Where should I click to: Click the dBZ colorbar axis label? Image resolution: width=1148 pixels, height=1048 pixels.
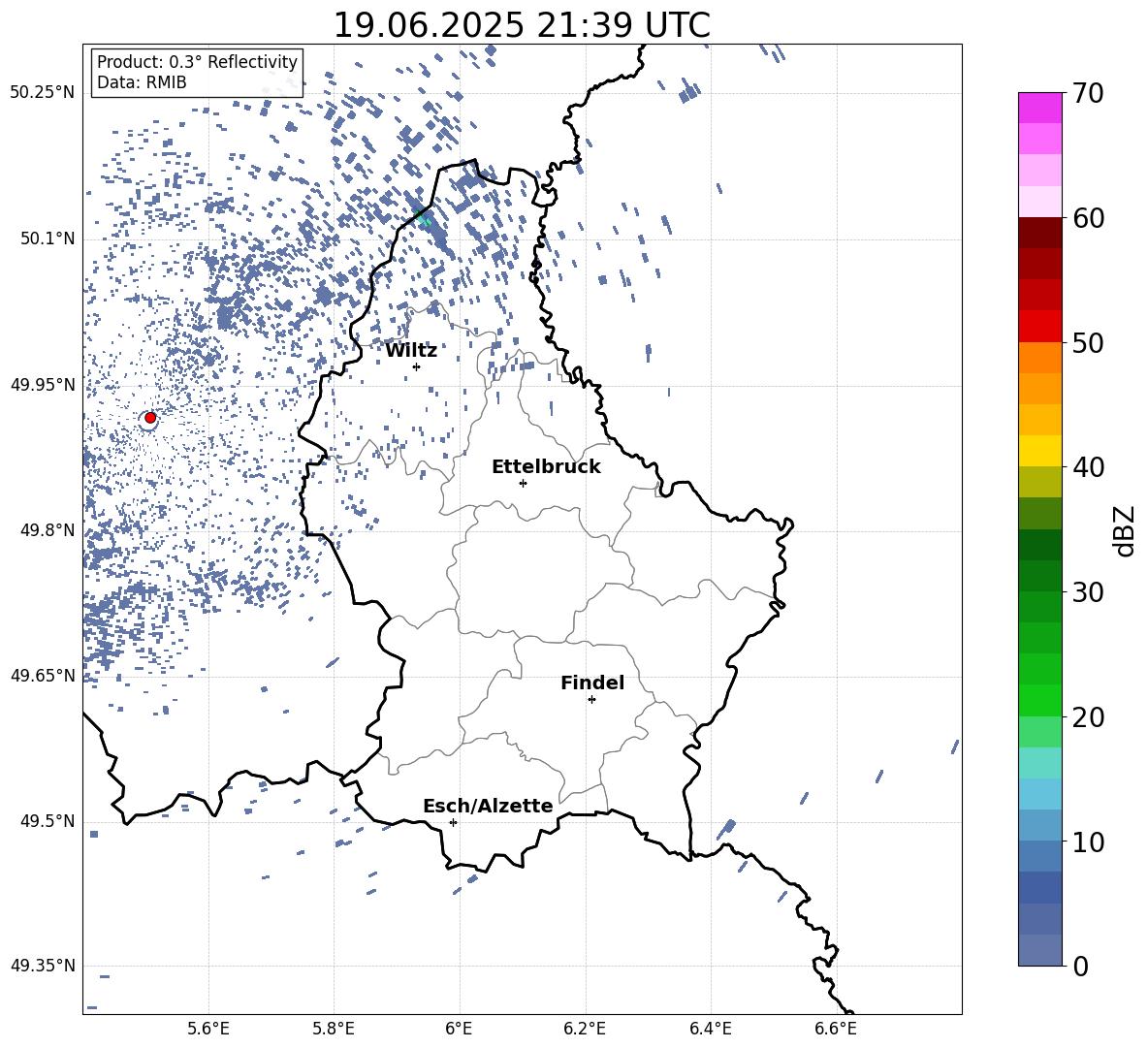click(x=1124, y=530)
